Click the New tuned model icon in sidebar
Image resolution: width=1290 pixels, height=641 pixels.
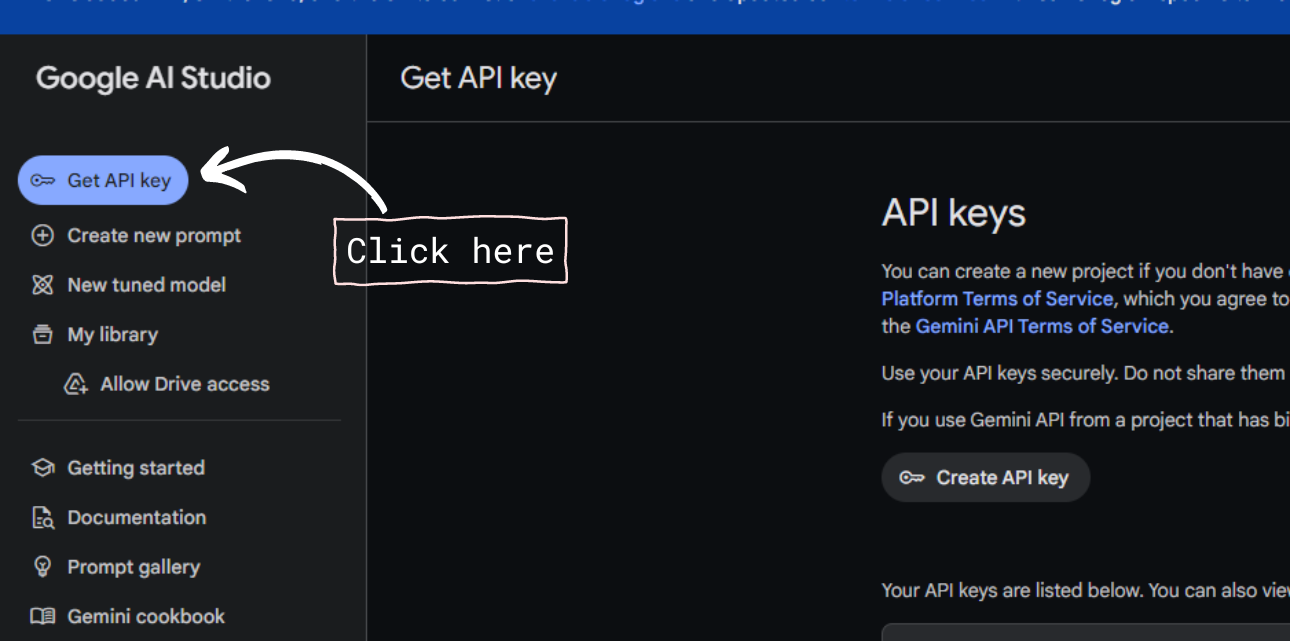click(x=42, y=284)
